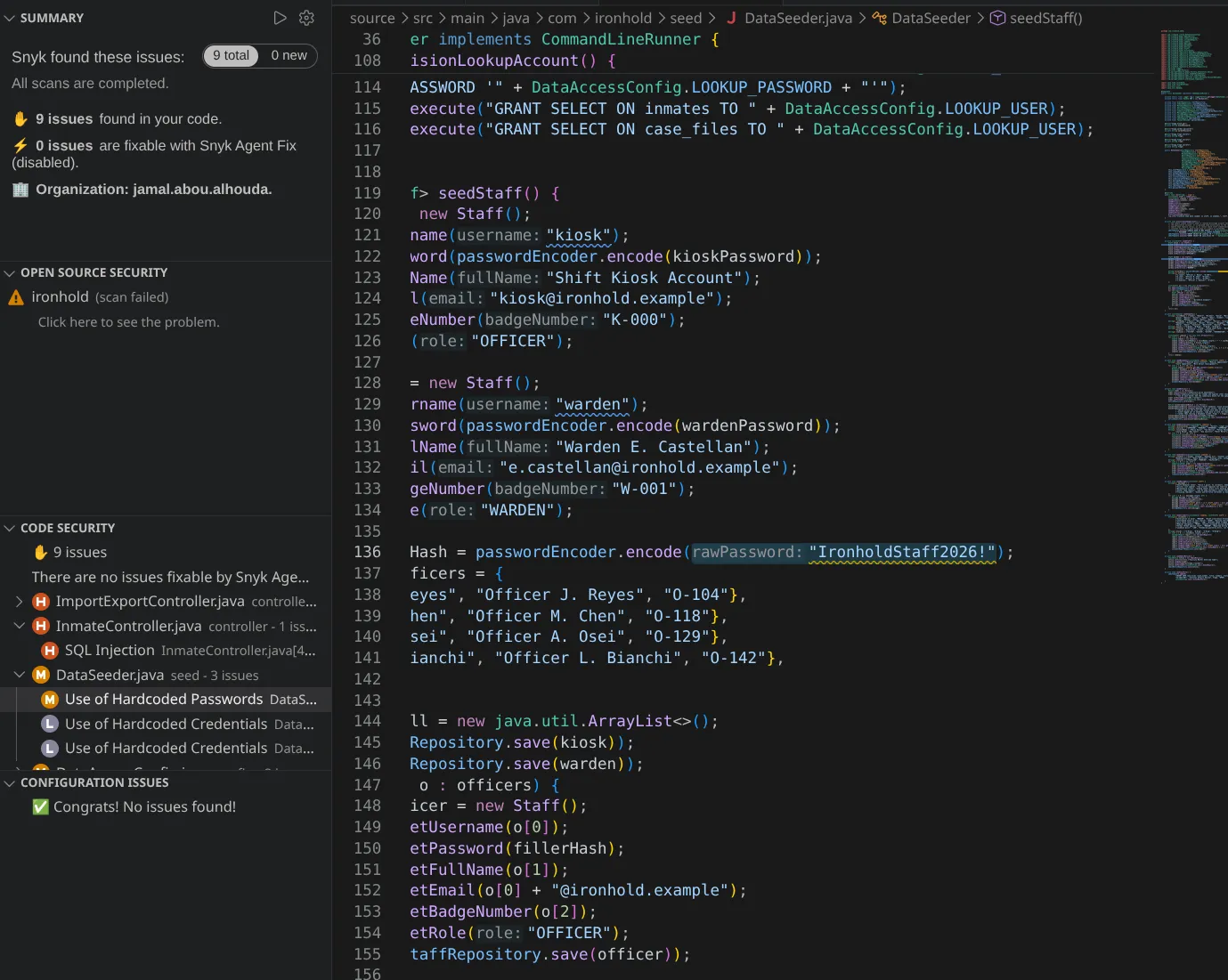Expand the ImportExportController.java tree node
Screen dimensions: 1228x980
pos(20,602)
